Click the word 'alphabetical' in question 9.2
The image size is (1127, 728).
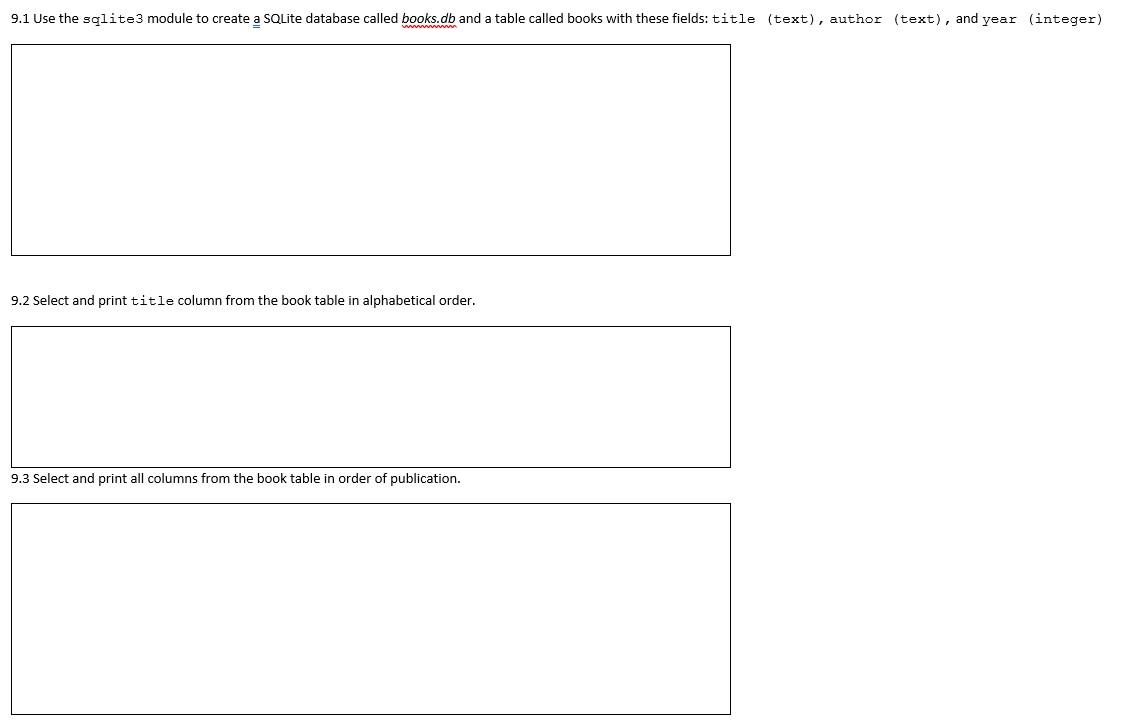point(399,300)
